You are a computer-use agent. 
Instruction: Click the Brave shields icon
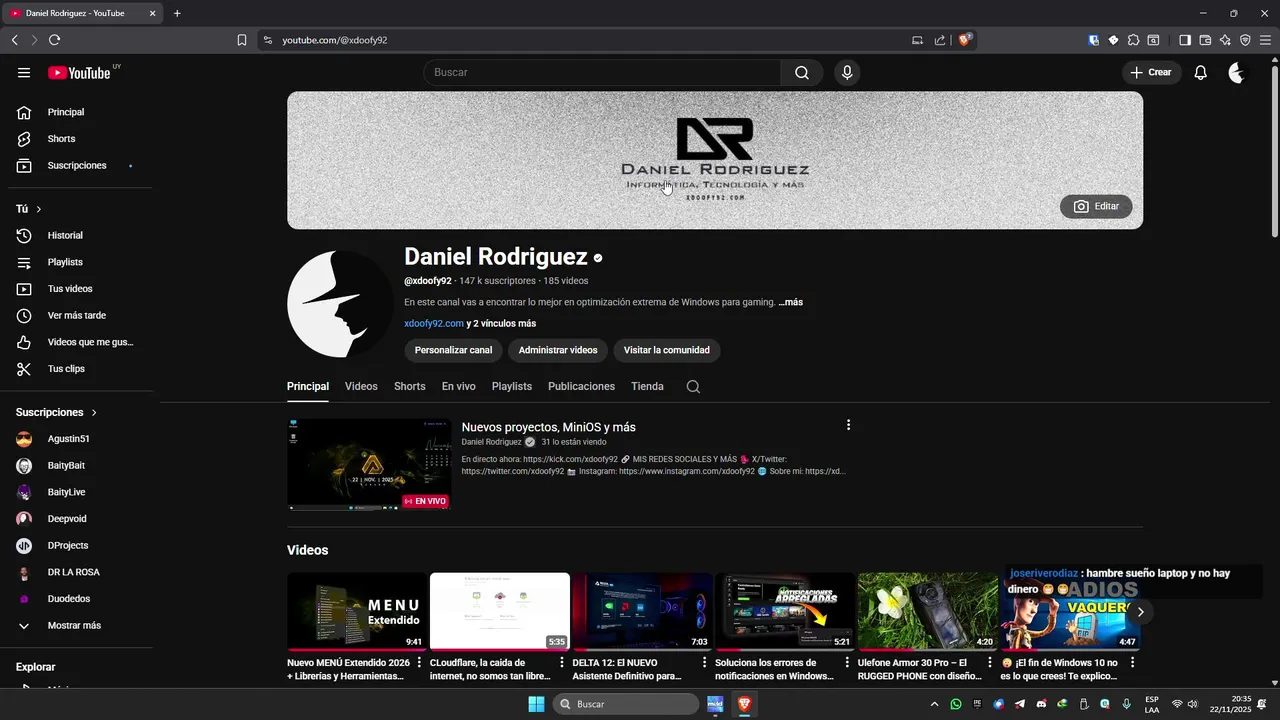[x=965, y=40]
